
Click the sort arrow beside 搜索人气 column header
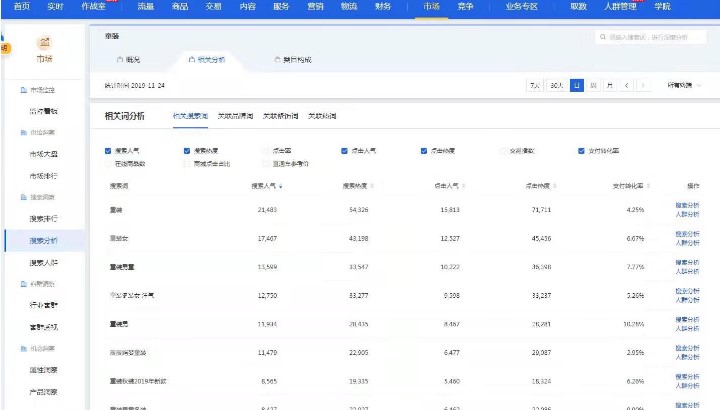[281, 186]
